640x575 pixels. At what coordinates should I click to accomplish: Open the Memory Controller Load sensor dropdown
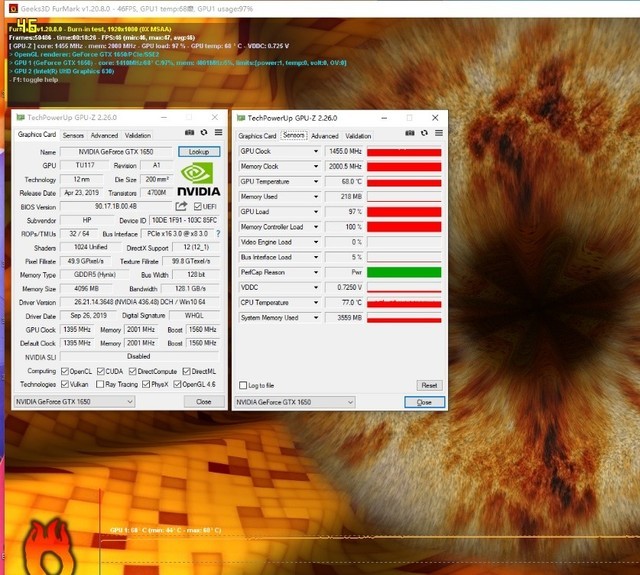tap(316, 227)
